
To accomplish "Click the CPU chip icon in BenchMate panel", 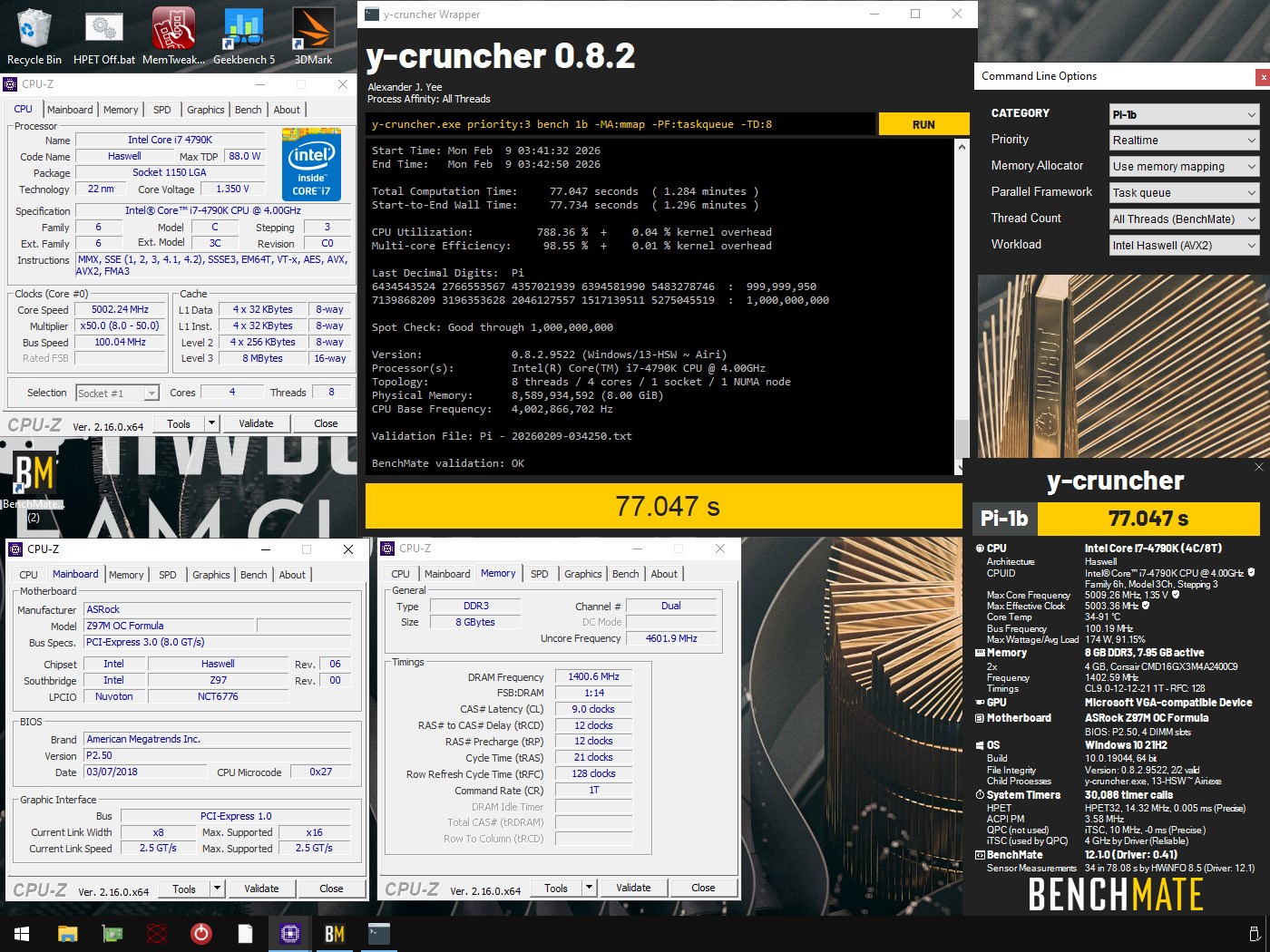I will 980,549.
